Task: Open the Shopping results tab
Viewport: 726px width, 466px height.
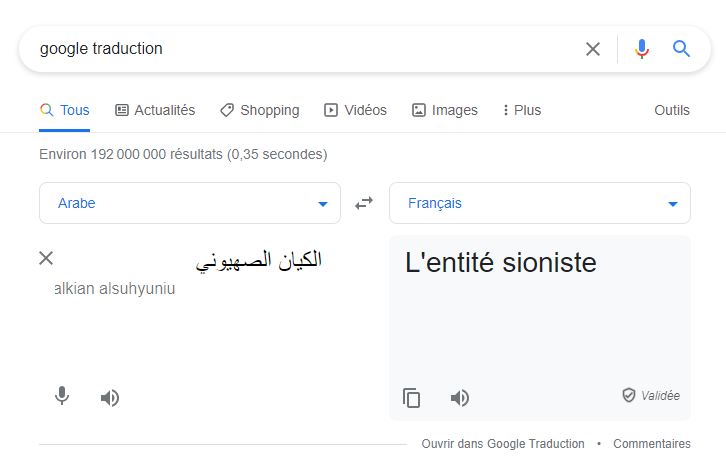Action: pos(259,110)
